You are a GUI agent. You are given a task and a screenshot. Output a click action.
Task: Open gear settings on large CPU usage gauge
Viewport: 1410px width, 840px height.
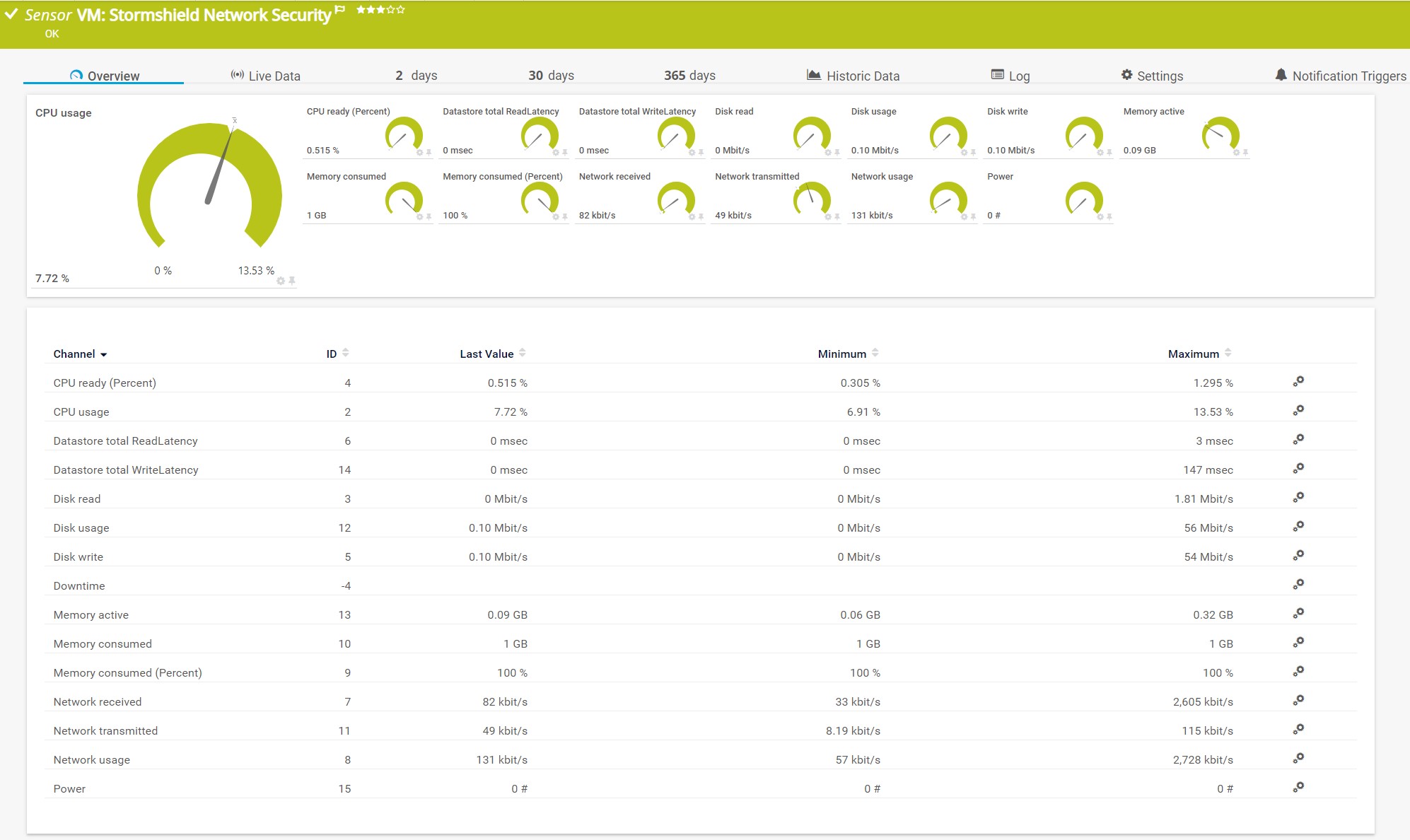click(281, 281)
